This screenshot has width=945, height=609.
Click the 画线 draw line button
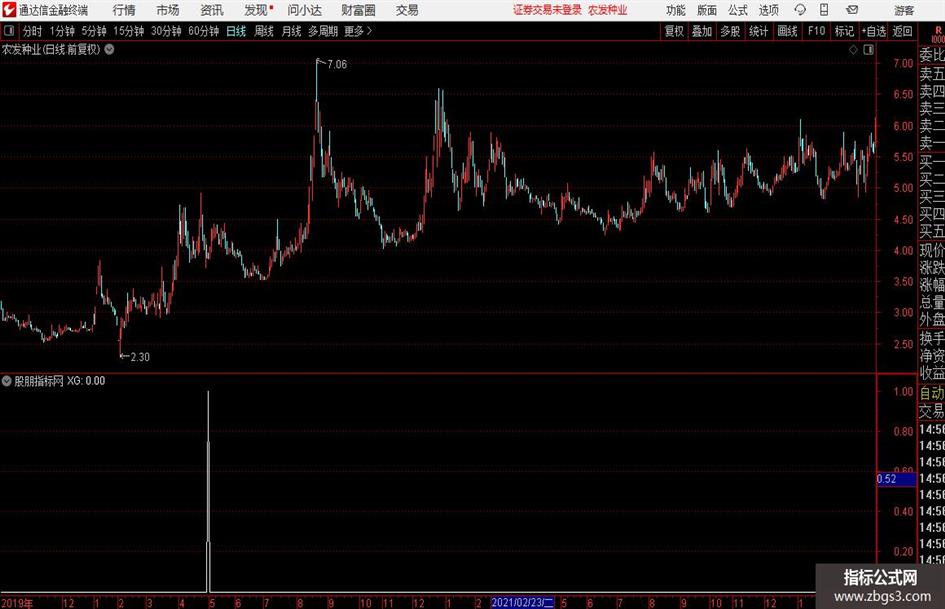point(787,31)
